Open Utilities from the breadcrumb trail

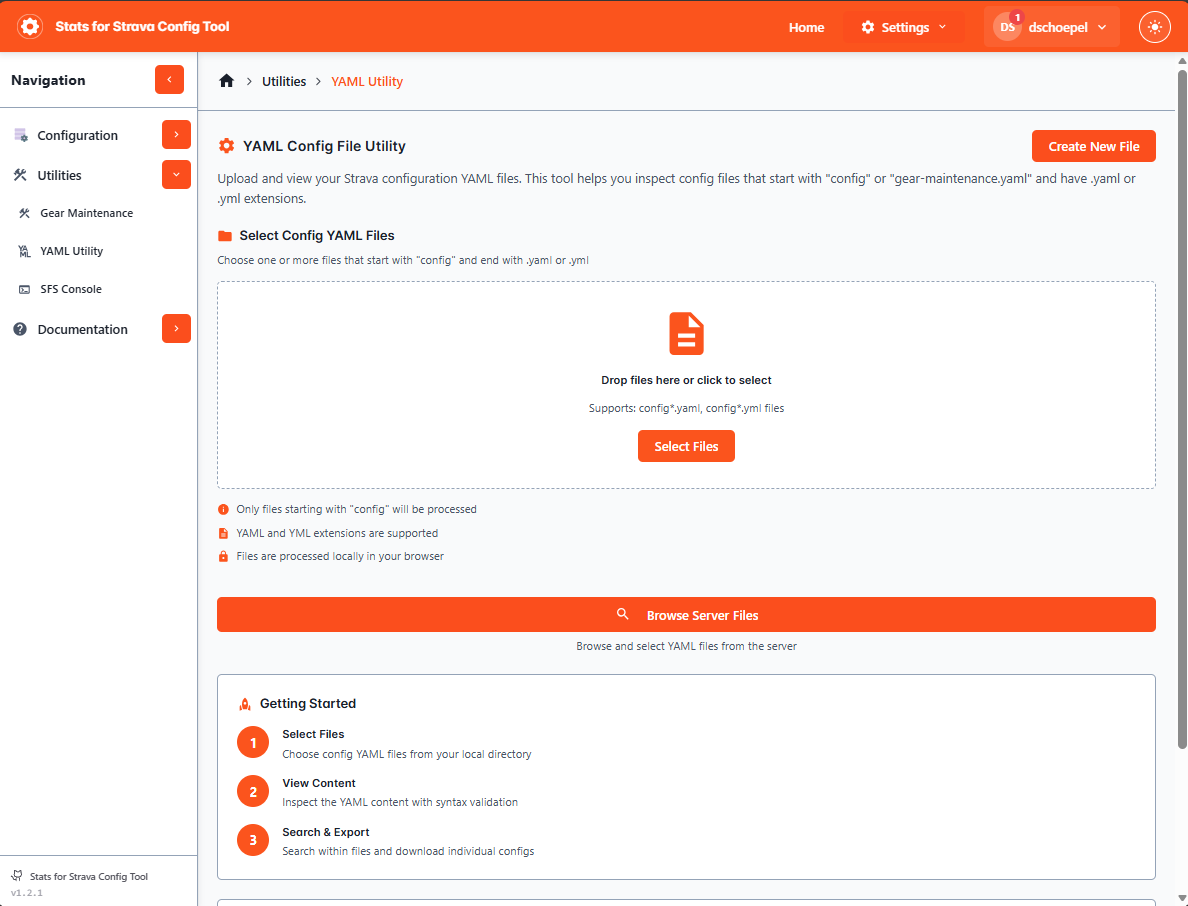point(283,80)
